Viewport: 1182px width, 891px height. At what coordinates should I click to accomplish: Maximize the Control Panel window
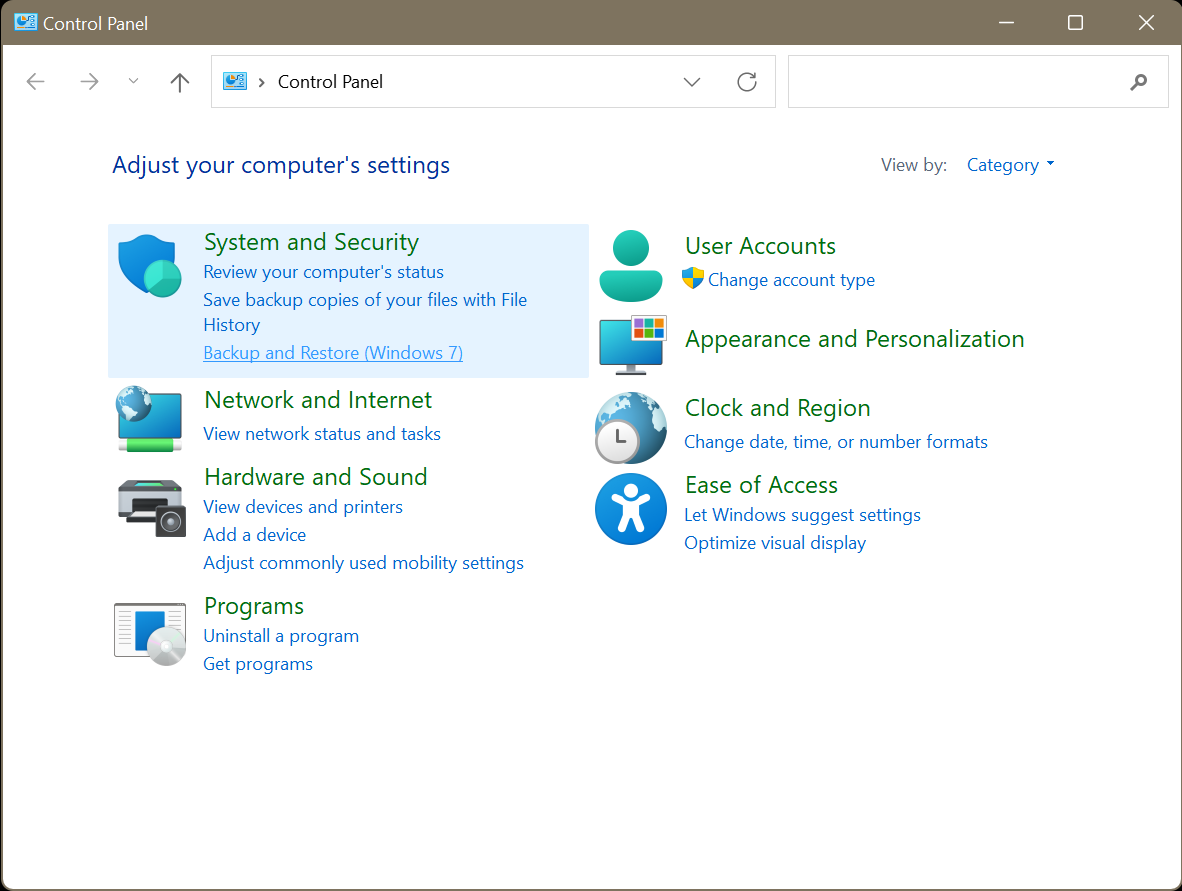tap(1075, 23)
